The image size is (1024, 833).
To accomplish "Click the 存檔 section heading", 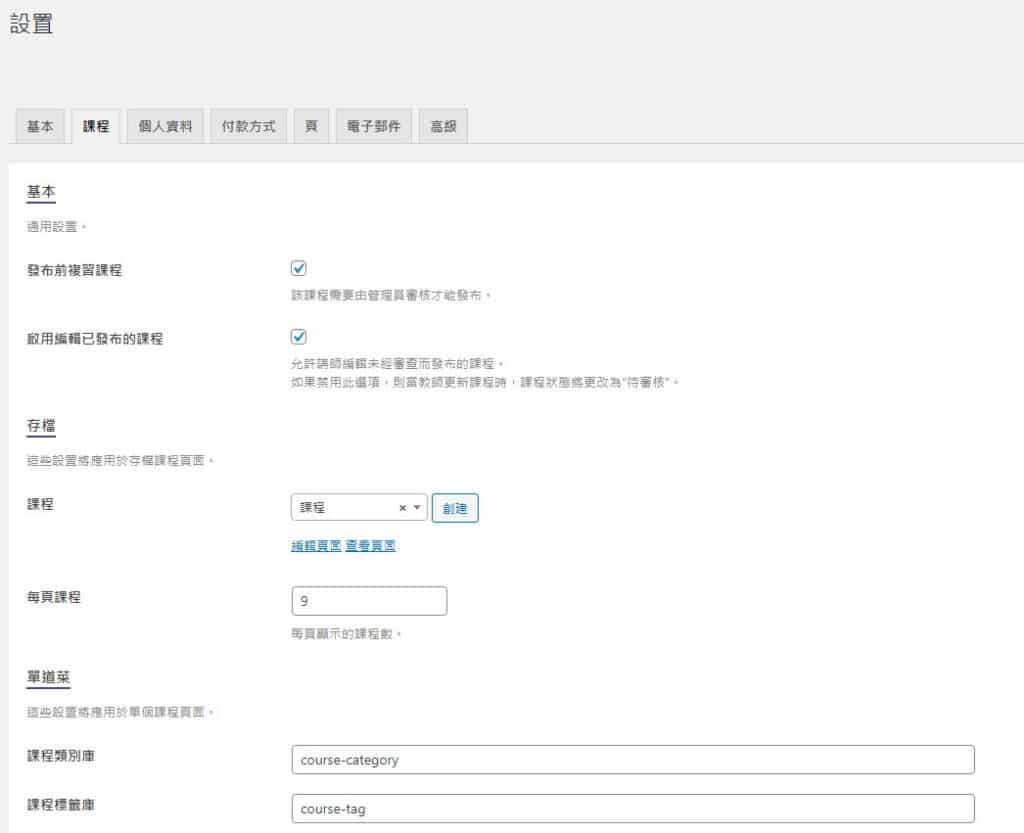I will (x=41, y=427).
